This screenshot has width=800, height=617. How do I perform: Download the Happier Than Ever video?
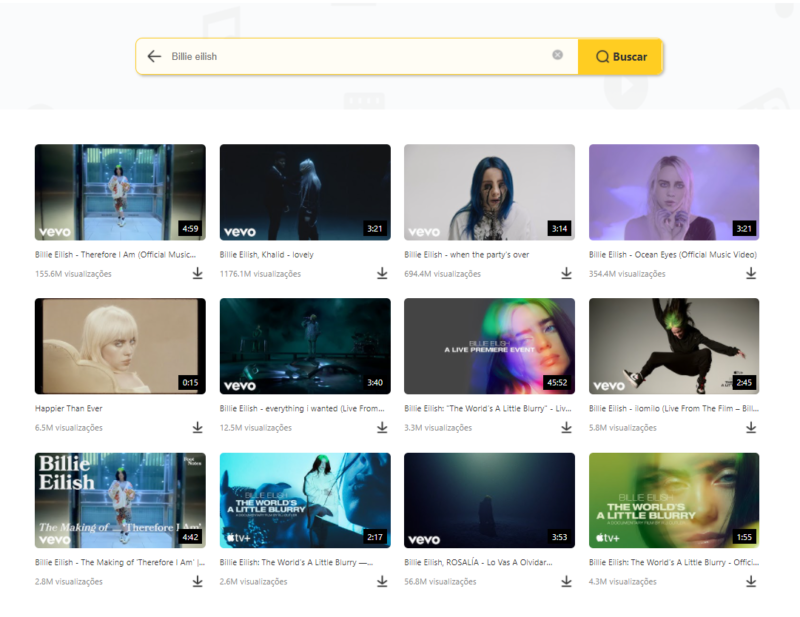click(197, 428)
